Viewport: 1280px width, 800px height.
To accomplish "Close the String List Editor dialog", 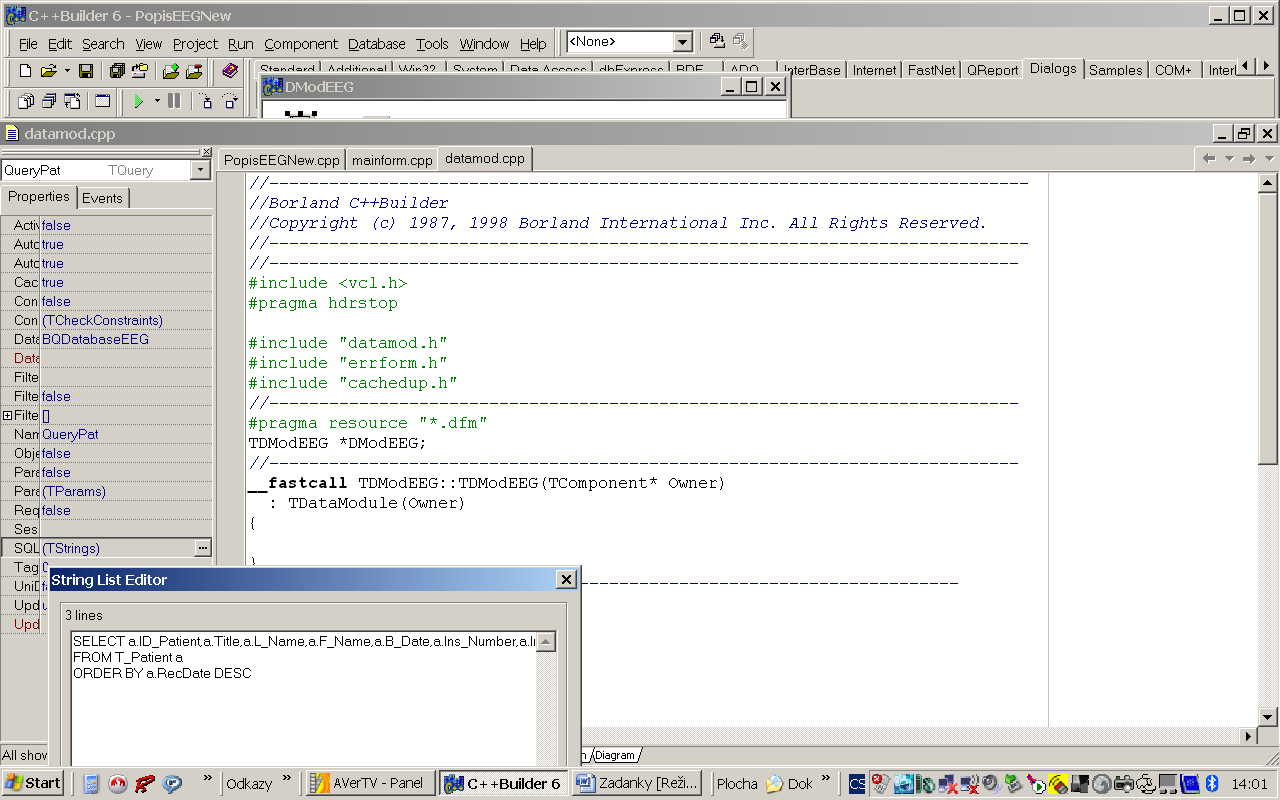I will [x=566, y=580].
